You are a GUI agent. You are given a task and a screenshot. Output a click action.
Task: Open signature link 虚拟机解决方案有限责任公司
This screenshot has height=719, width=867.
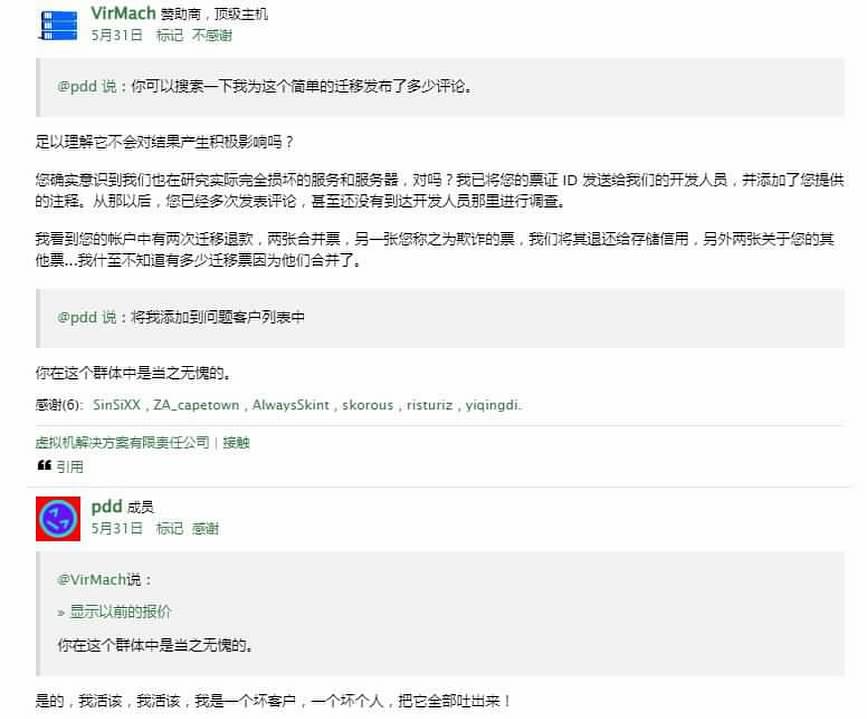123,442
